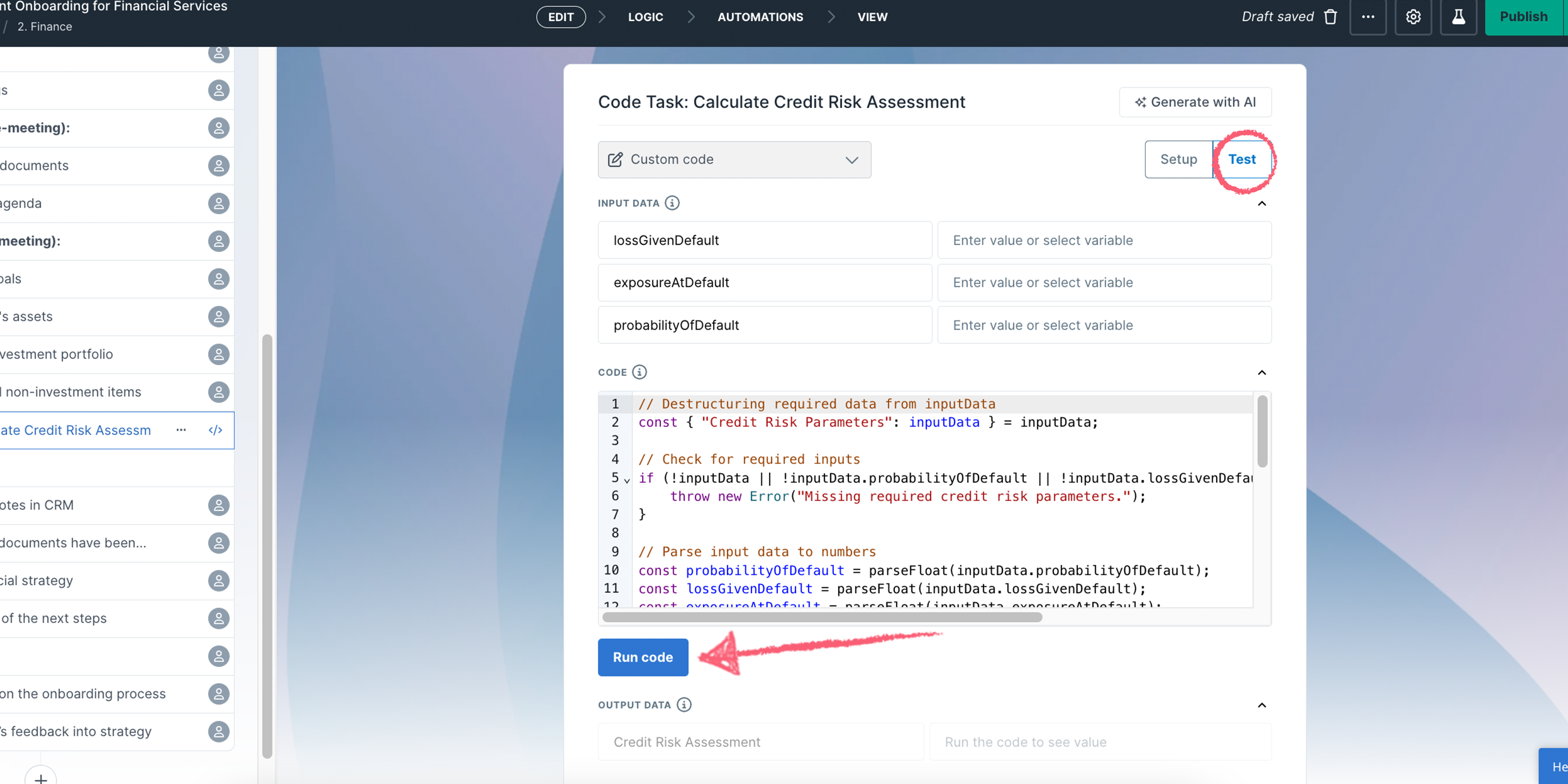Select the vestment portfolio task
This screenshot has width=1568, height=784.
coord(117,354)
